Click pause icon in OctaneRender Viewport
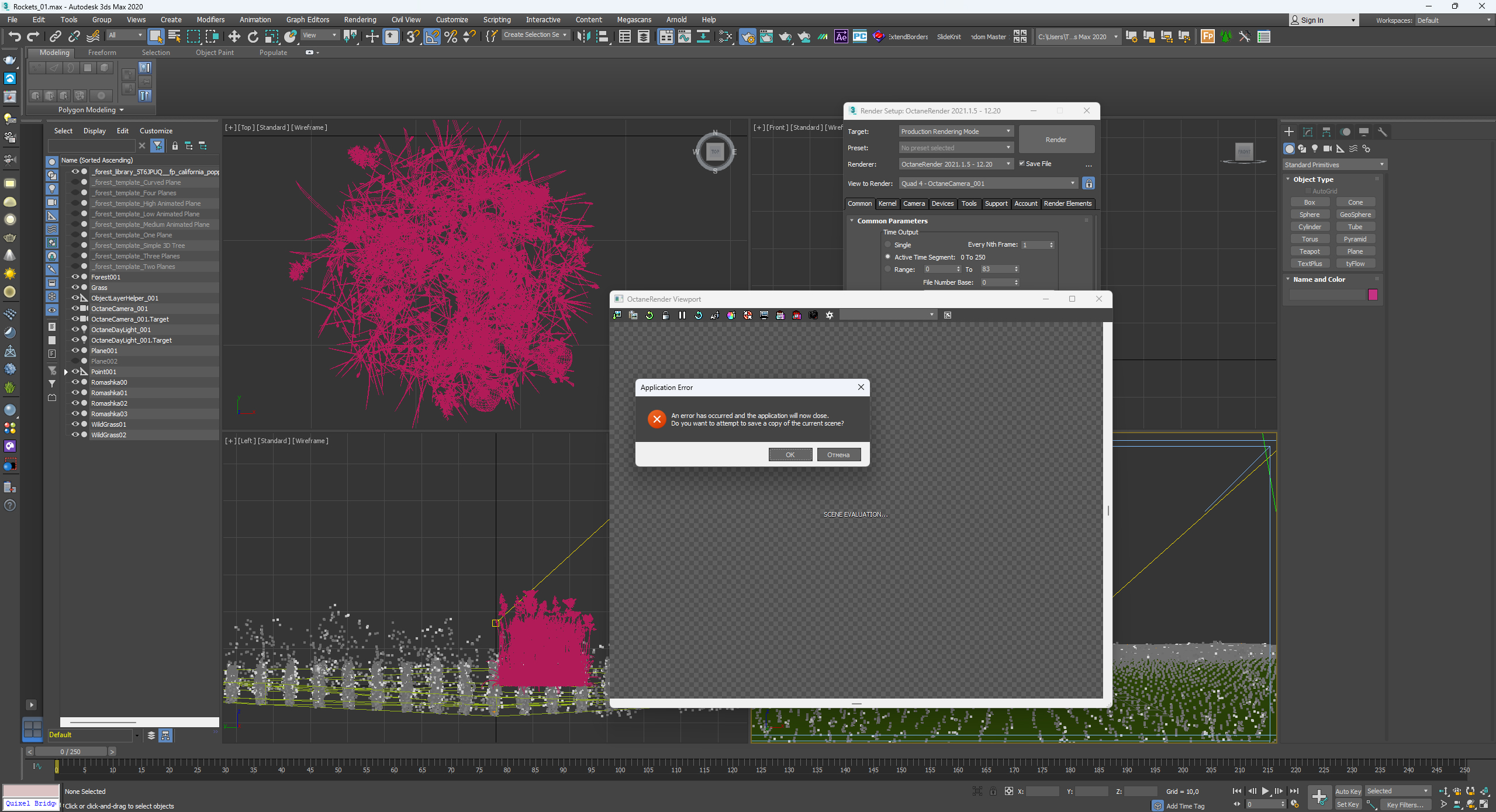1496x812 pixels. pyautogui.click(x=682, y=315)
